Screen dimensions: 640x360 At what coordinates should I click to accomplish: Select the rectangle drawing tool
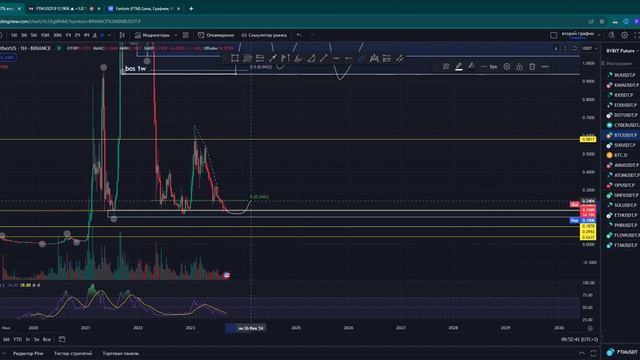235,58
